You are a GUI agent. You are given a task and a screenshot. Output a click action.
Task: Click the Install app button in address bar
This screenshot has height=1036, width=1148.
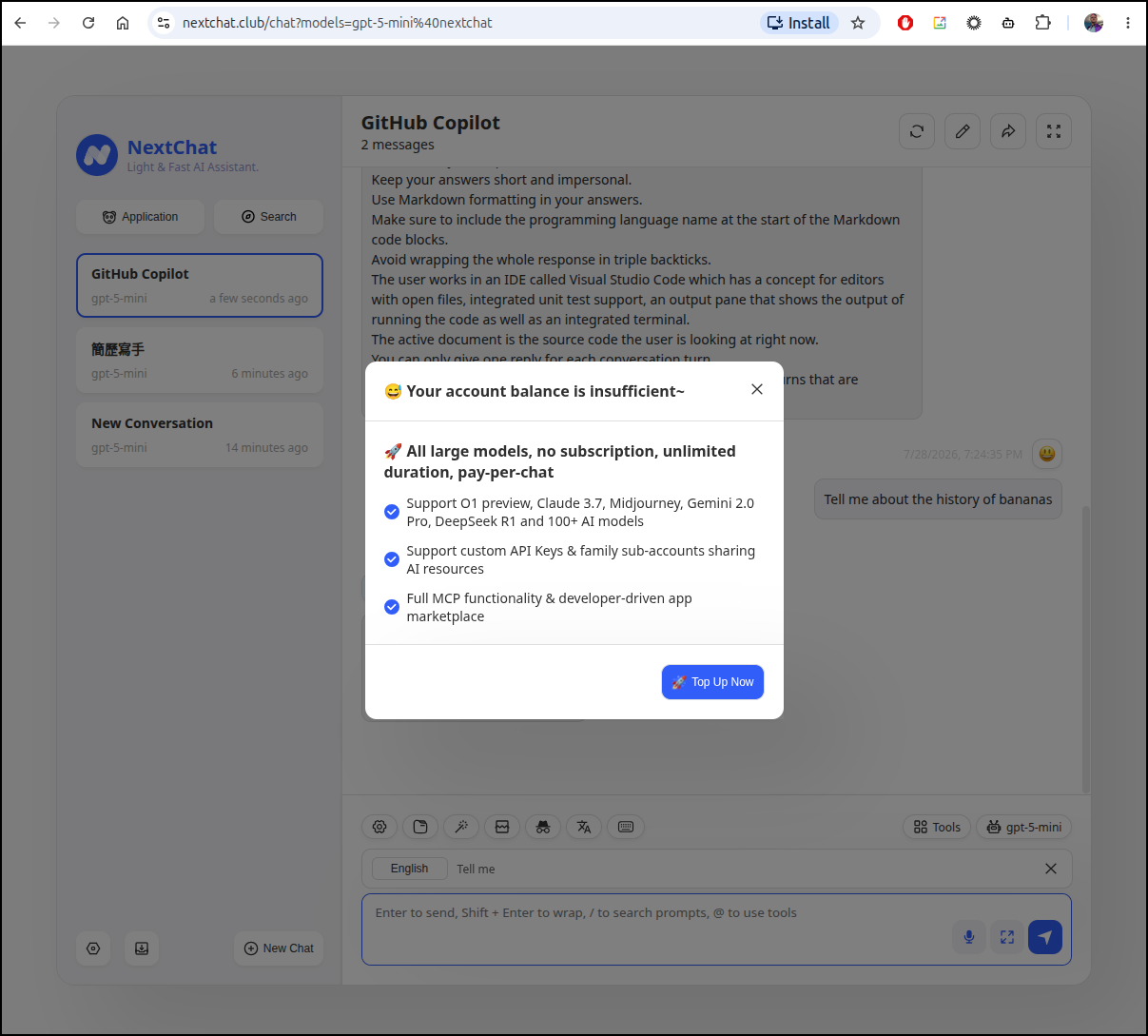[x=799, y=23]
